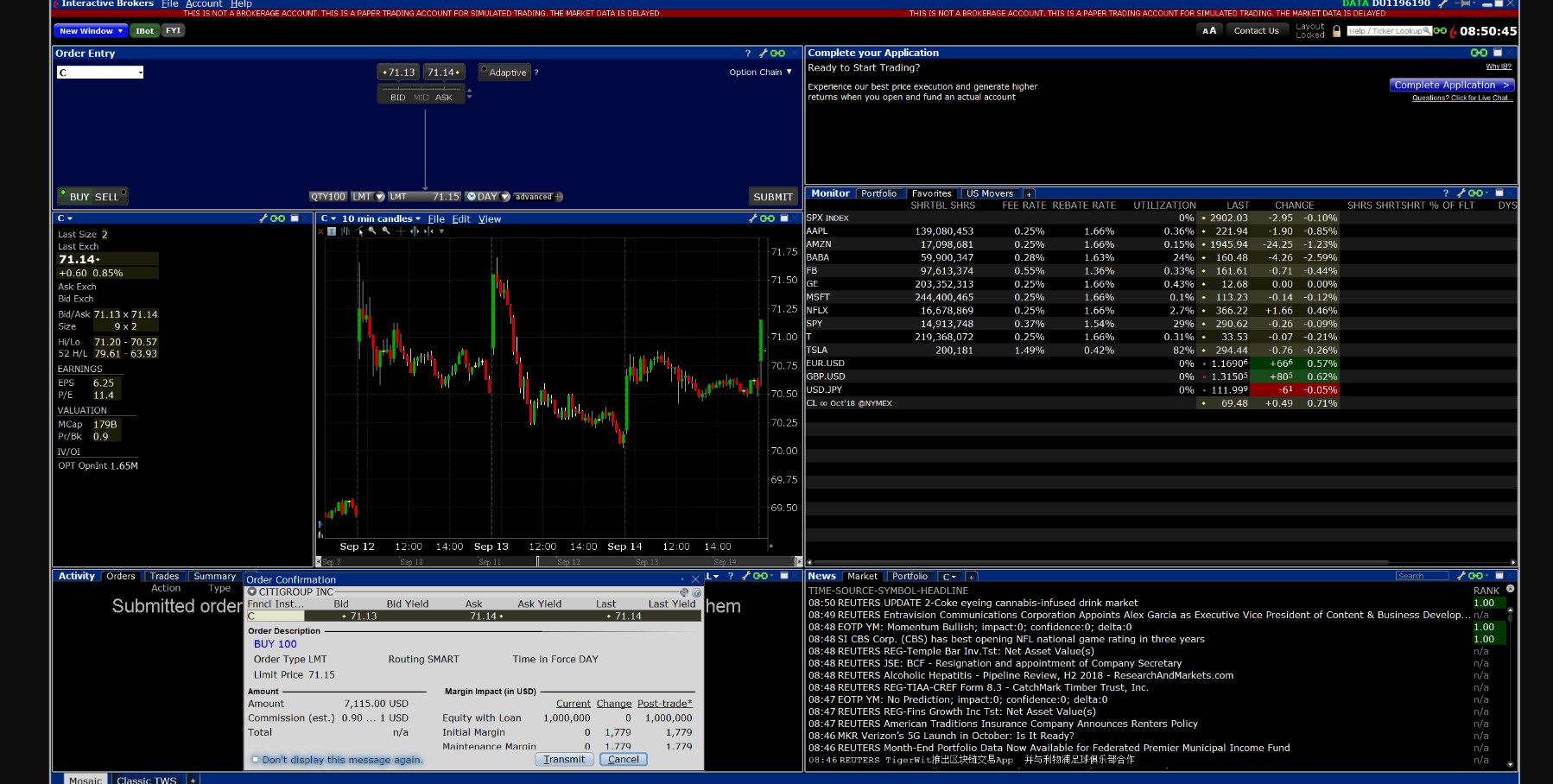Click the first magnifier zoom icon in chart toolbar

tap(373, 231)
